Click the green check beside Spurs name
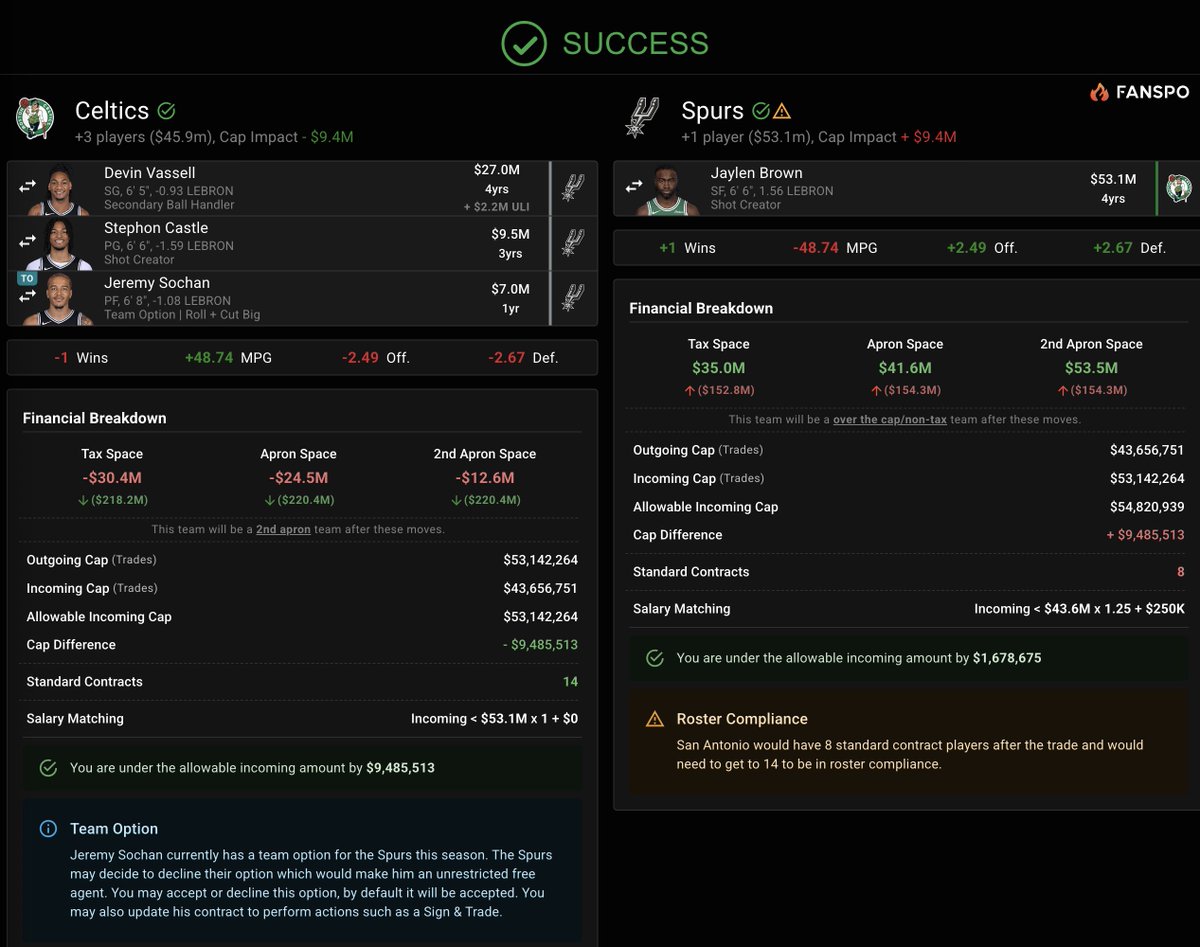 coord(761,111)
